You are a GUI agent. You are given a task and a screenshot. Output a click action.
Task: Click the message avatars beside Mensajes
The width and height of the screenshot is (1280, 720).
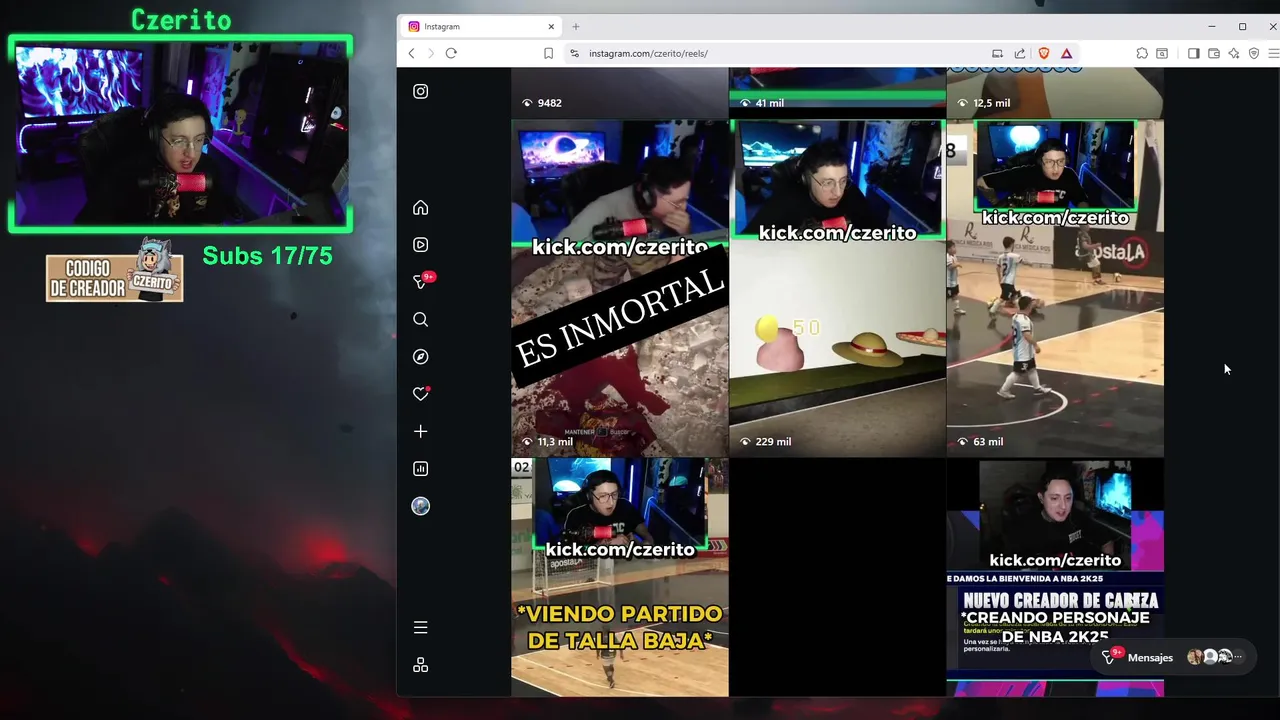click(x=1213, y=657)
